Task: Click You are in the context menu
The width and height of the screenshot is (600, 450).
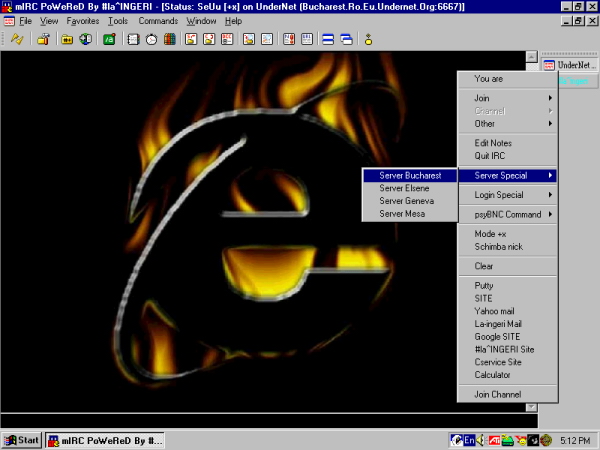Action: click(x=507, y=79)
